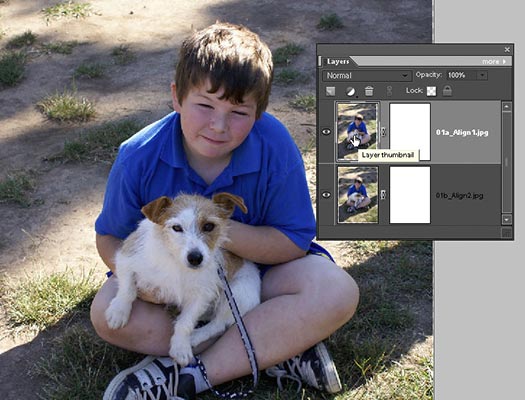This screenshot has height=400, width=525.
Task: Open the Normal blend mode dropdown
Action: click(x=367, y=76)
